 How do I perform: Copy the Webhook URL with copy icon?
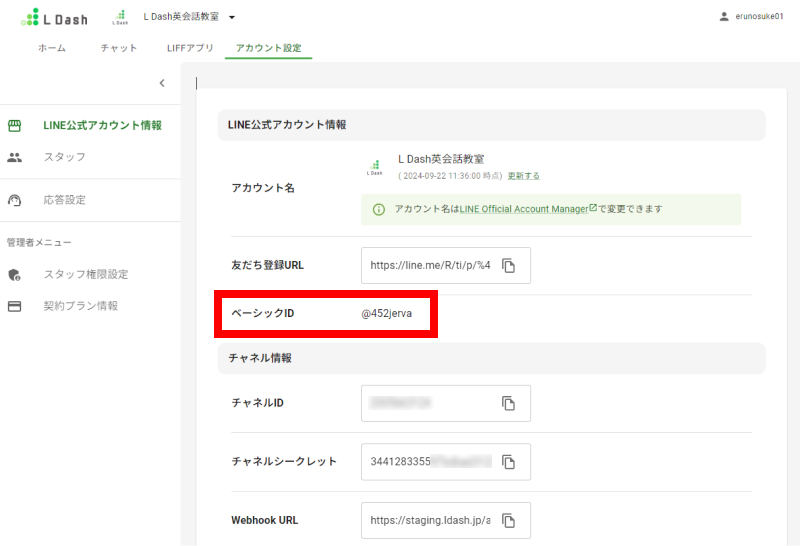508,520
